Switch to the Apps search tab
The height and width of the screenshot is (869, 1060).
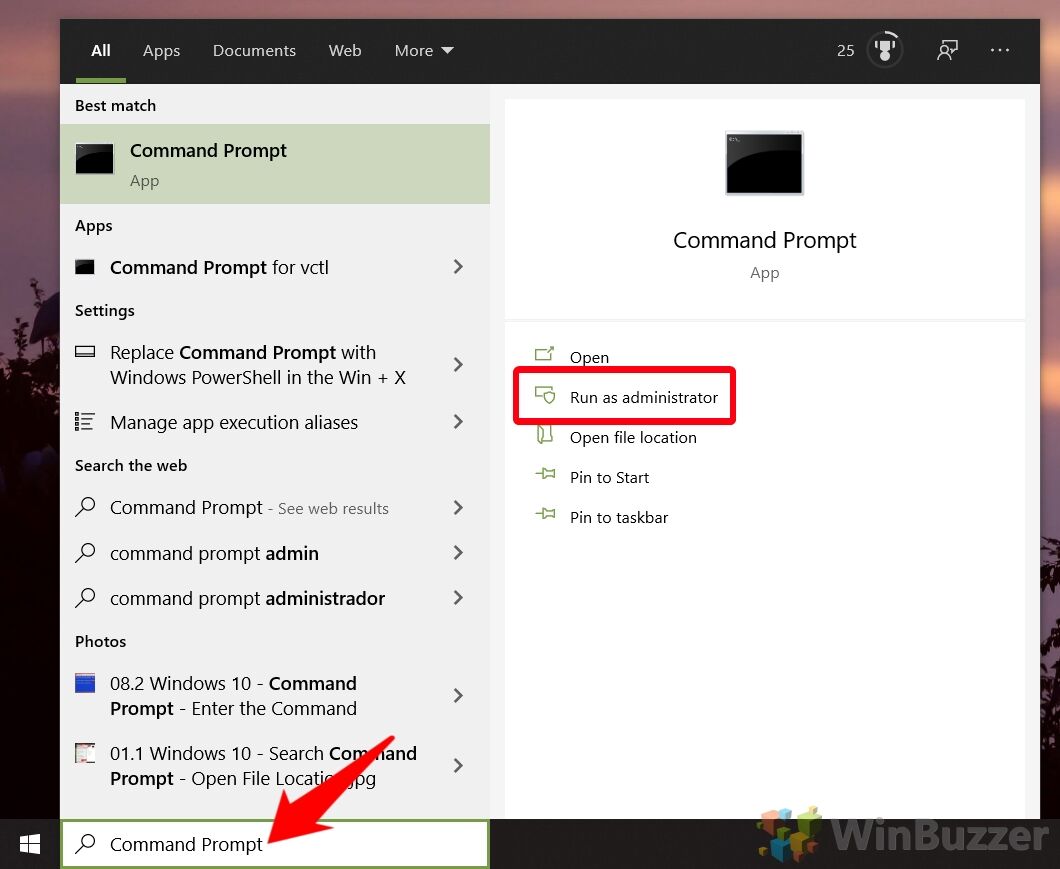(161, 51)
